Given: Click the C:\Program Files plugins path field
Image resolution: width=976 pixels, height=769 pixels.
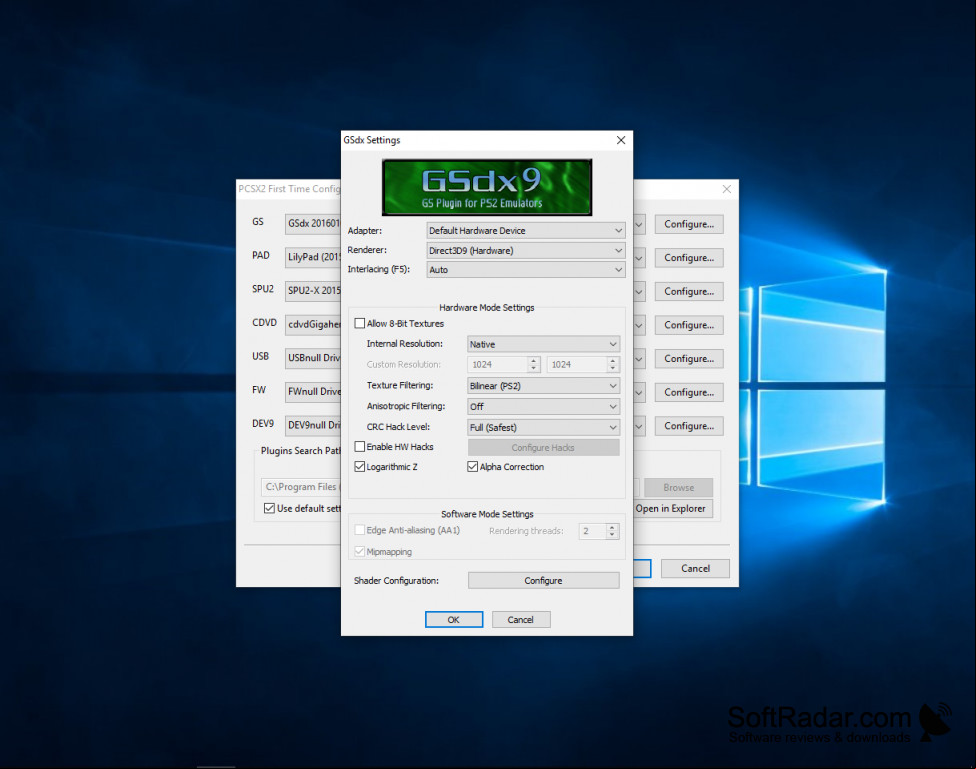Looking at the screenshot, I should (x=301, y=487).
